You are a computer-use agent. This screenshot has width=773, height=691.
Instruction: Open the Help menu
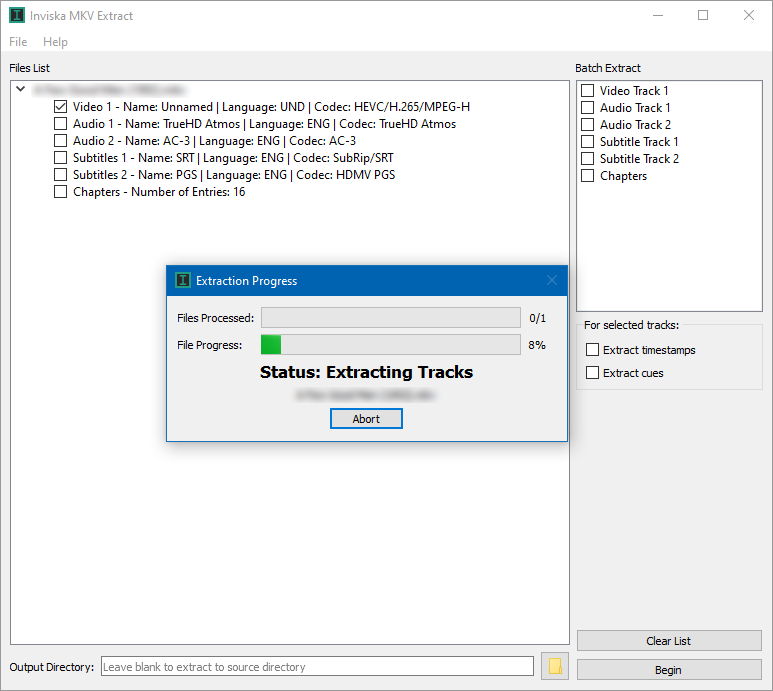pyautogui.click(x=55, y=42)
